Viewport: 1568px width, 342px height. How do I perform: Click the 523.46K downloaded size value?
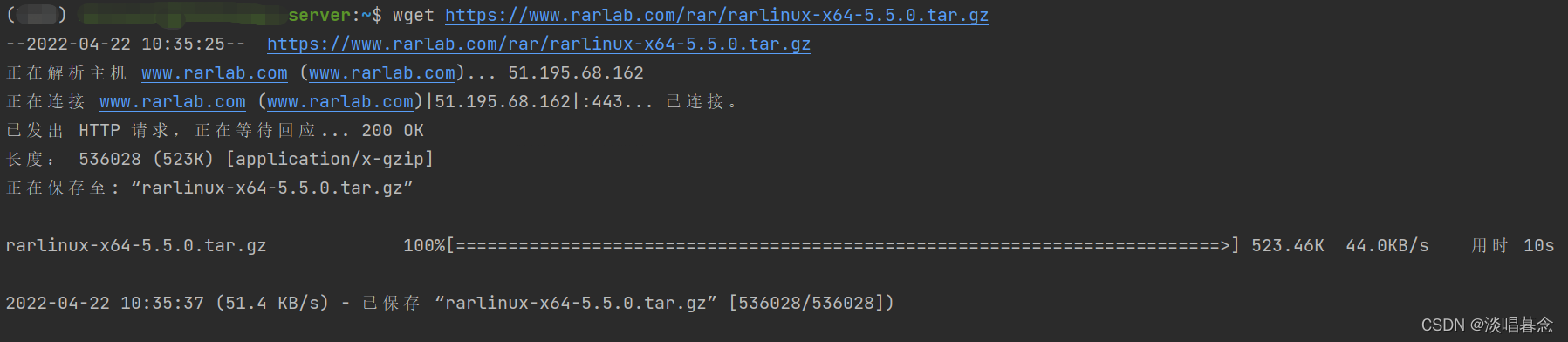click(x=1288, y=246)
